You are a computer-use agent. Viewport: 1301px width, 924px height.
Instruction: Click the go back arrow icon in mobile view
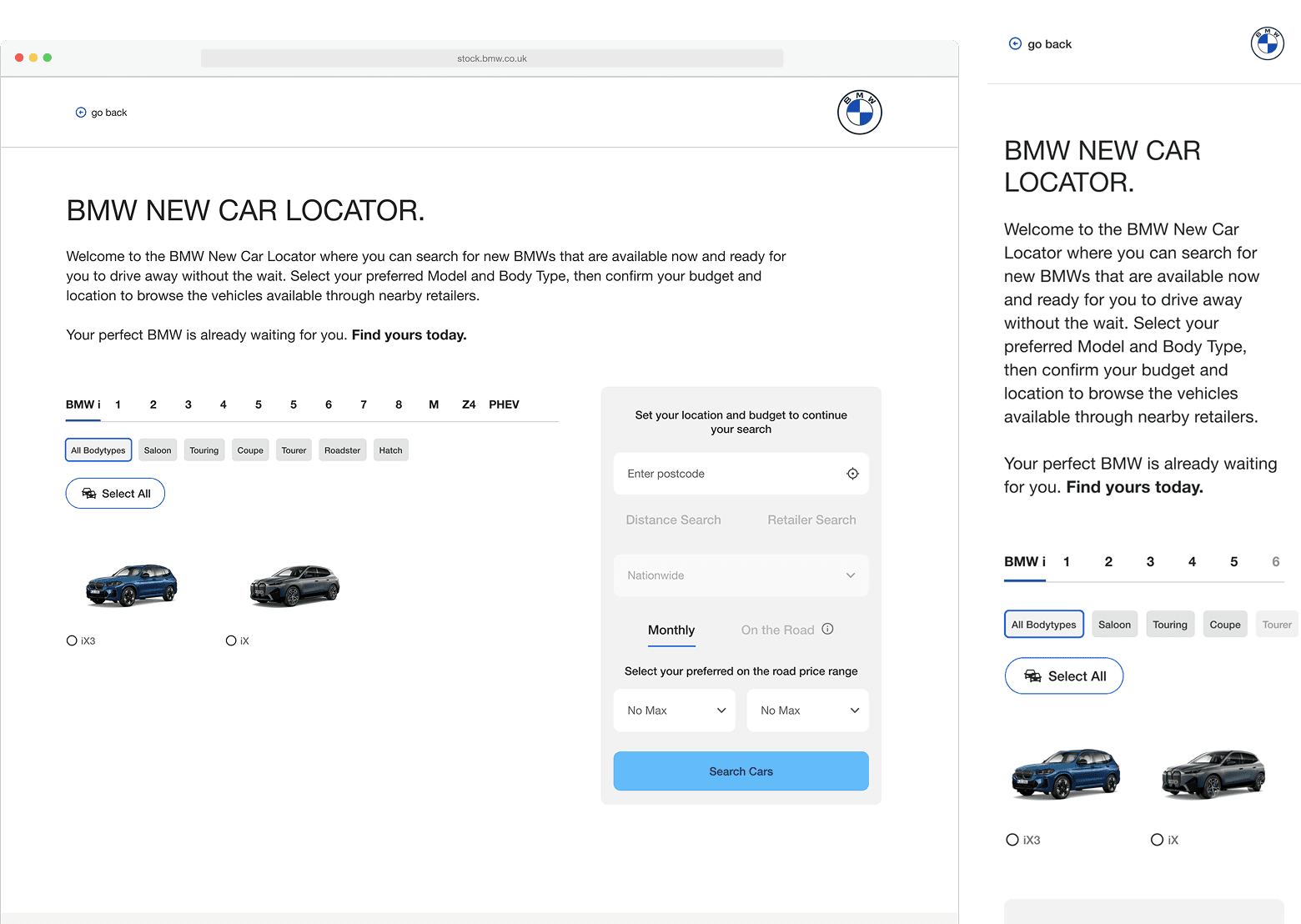[x=1015, y=43]
